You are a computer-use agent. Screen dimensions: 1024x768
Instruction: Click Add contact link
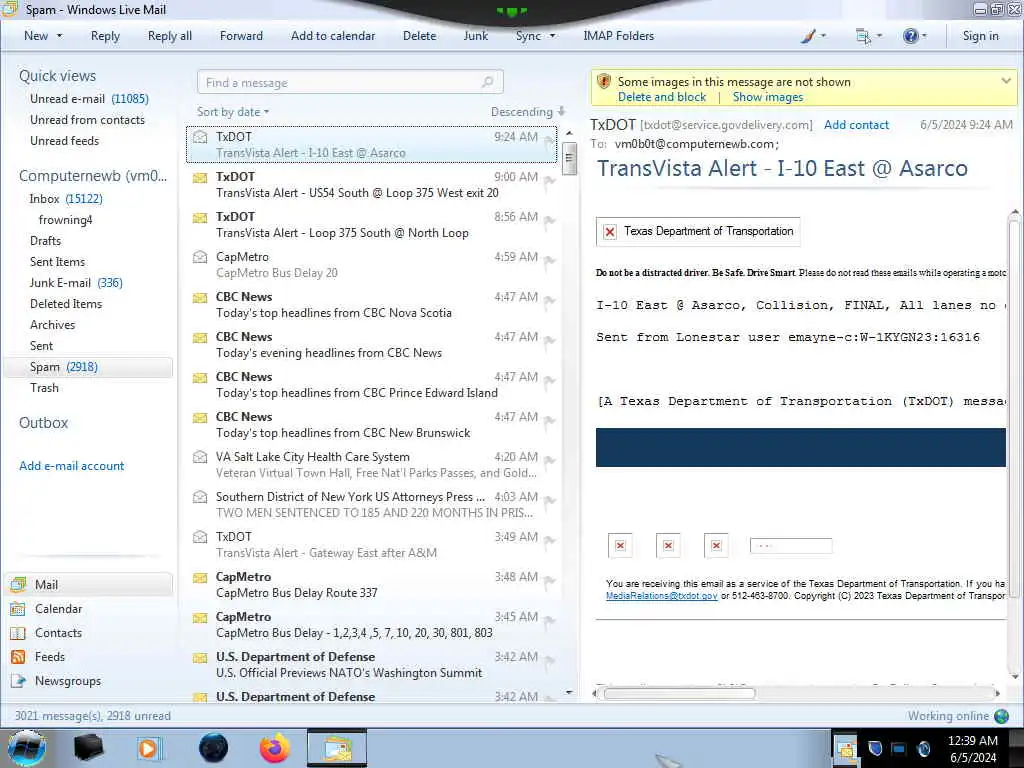click(x=856, y=125)
